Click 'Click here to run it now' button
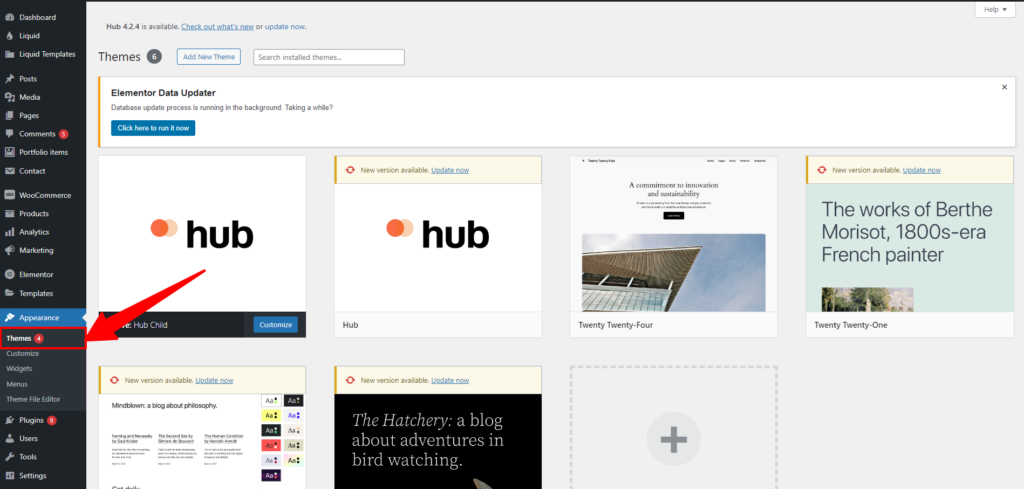1024x489 pixels. [x=153, y=128]
